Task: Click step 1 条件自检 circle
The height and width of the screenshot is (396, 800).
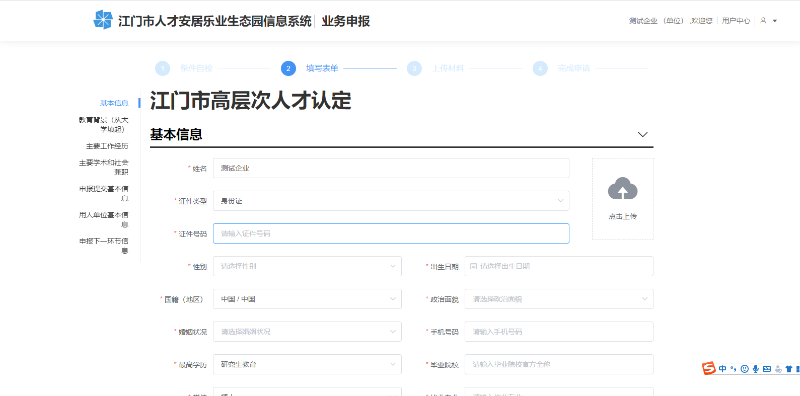Action: point(162,68)
